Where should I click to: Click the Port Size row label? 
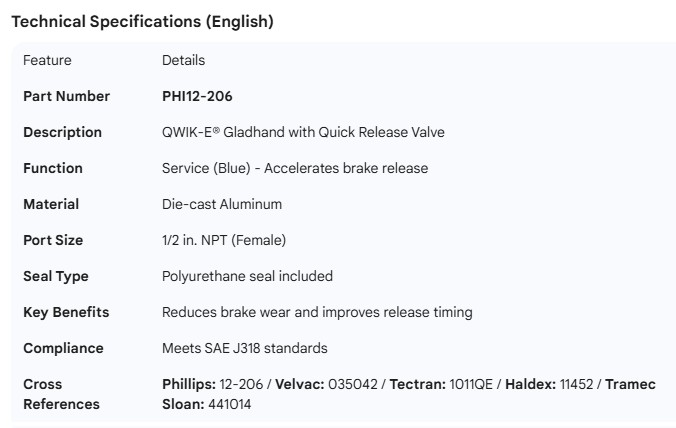[53, 240]
